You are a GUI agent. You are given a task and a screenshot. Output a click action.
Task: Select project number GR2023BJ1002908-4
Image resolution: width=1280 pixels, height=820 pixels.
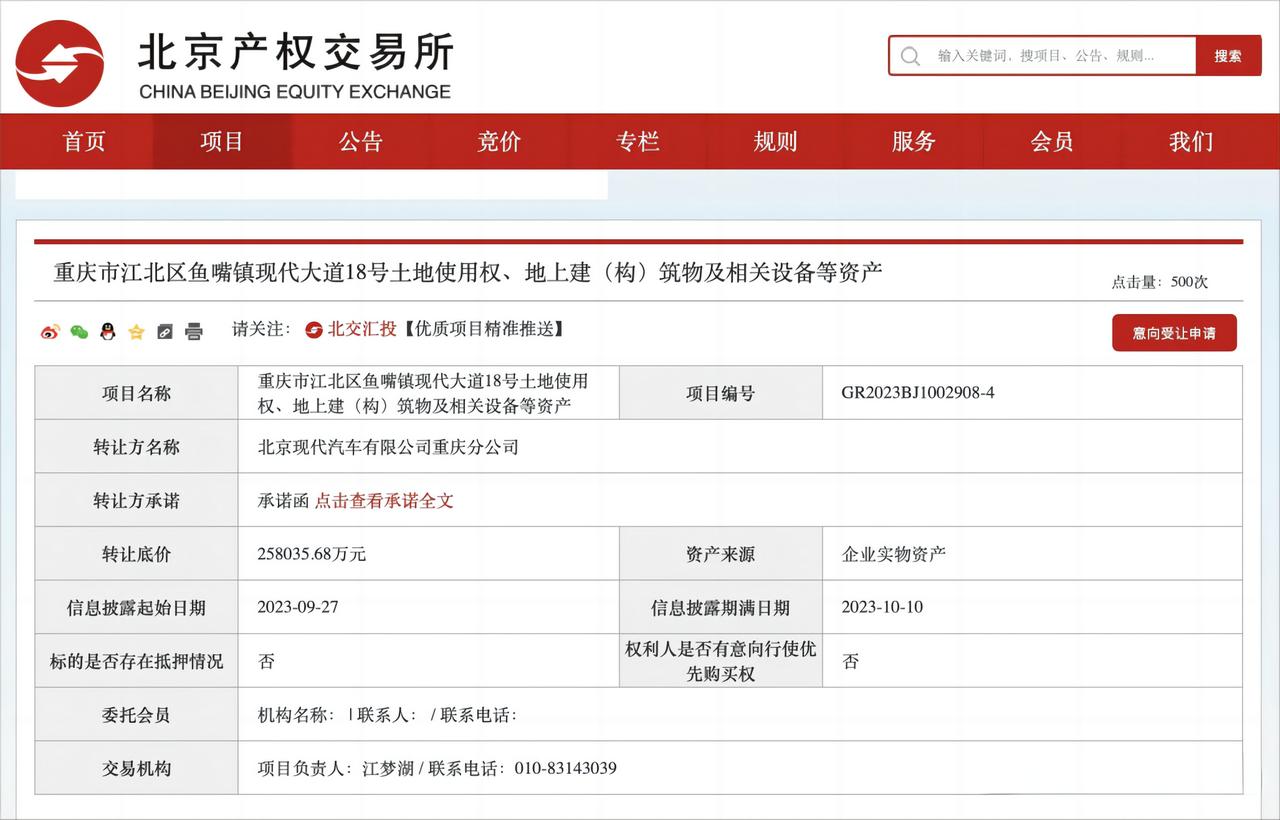click(x=918, y=393)
